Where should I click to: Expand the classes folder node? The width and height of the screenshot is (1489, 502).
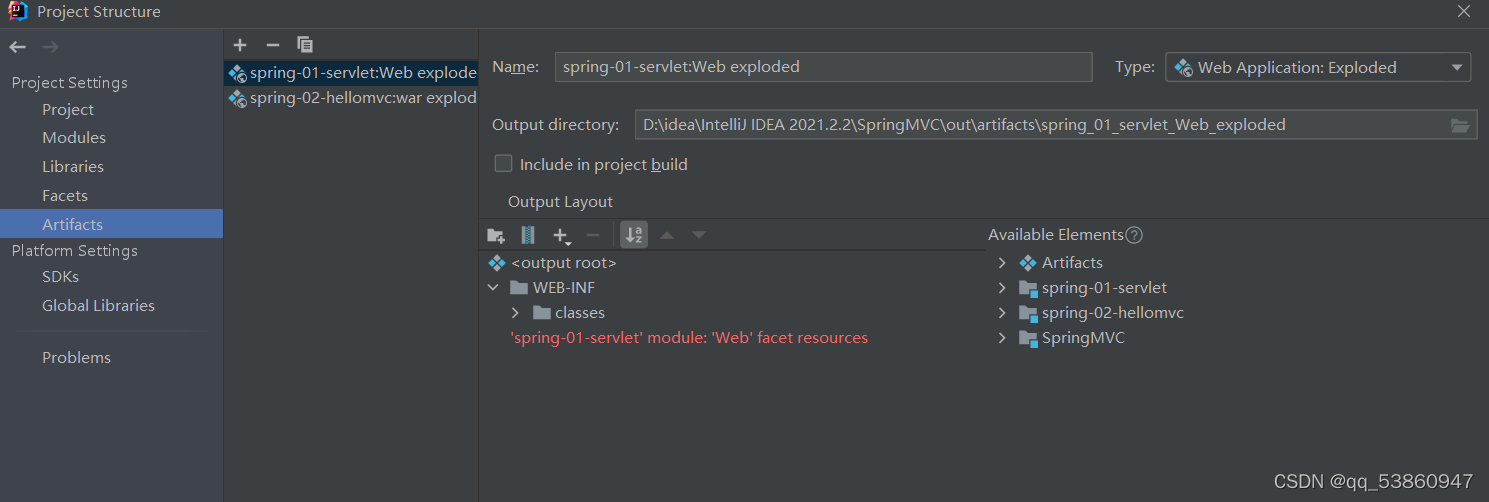(515, 313)
